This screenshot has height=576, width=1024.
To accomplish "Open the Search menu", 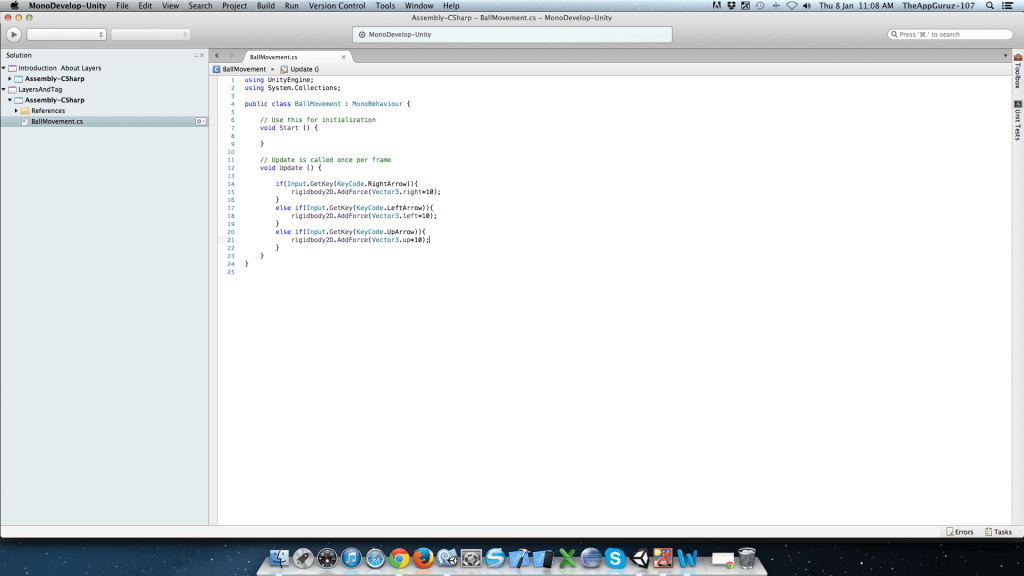I will [200, 6].
